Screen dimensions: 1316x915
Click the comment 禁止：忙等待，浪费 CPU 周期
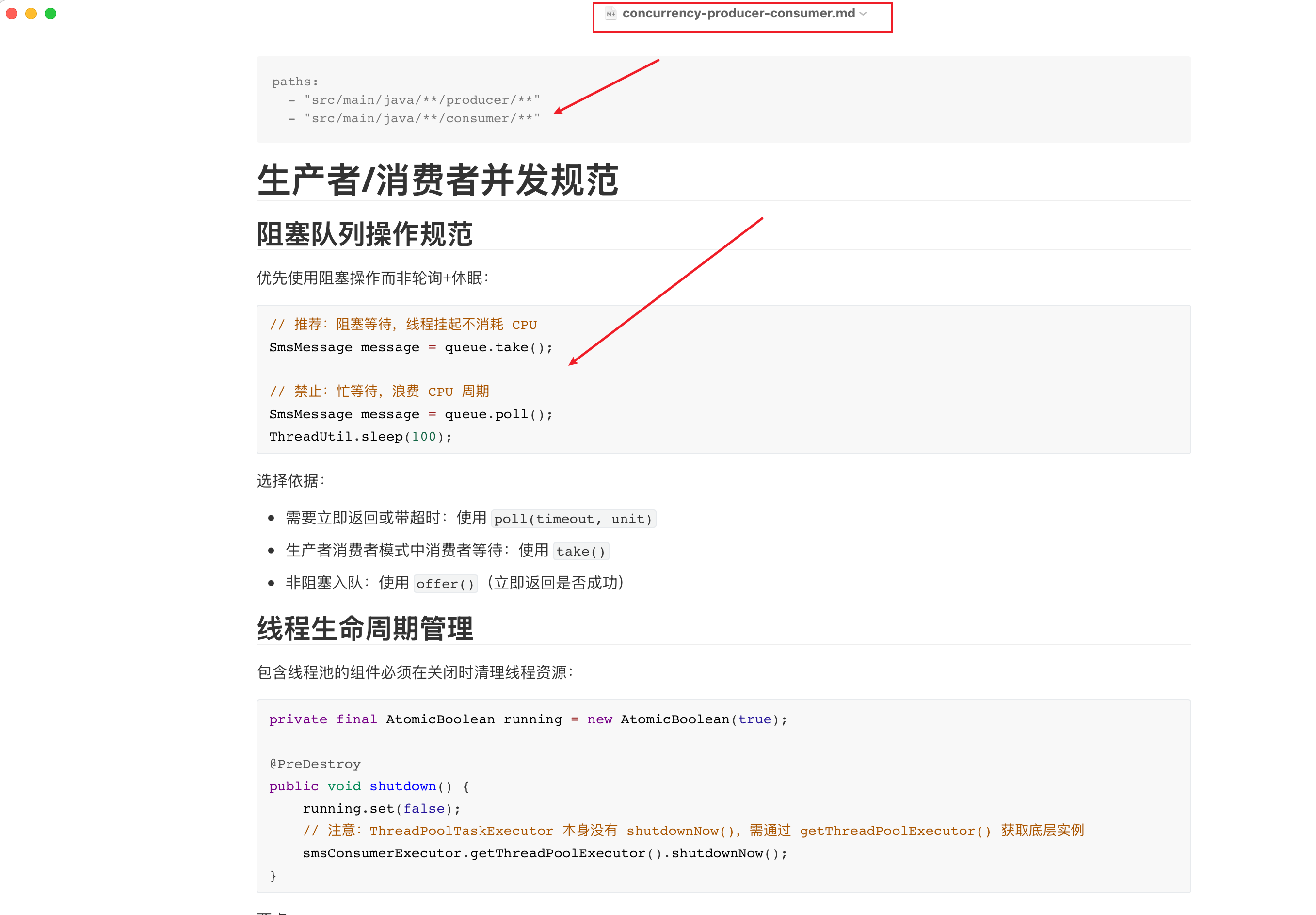click(x=379, y=392)
